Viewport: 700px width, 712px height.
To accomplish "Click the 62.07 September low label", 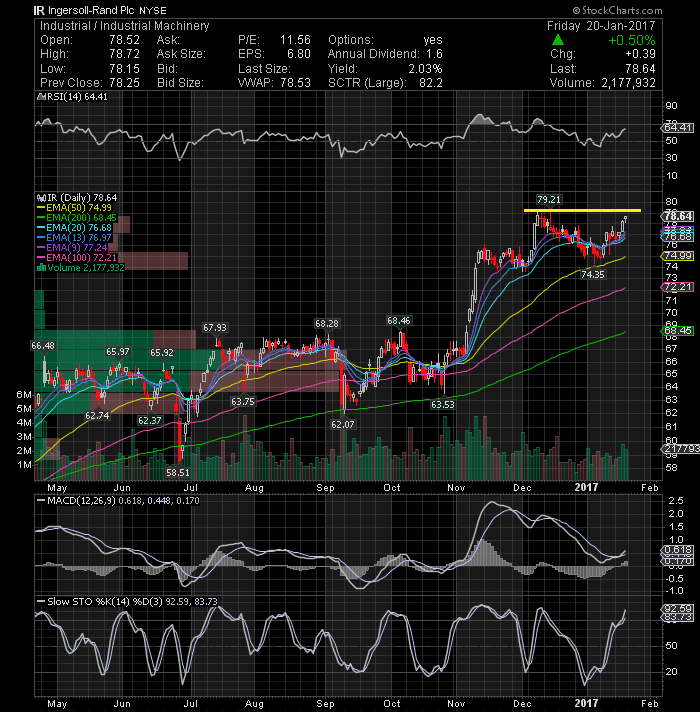I will [342, 425].
